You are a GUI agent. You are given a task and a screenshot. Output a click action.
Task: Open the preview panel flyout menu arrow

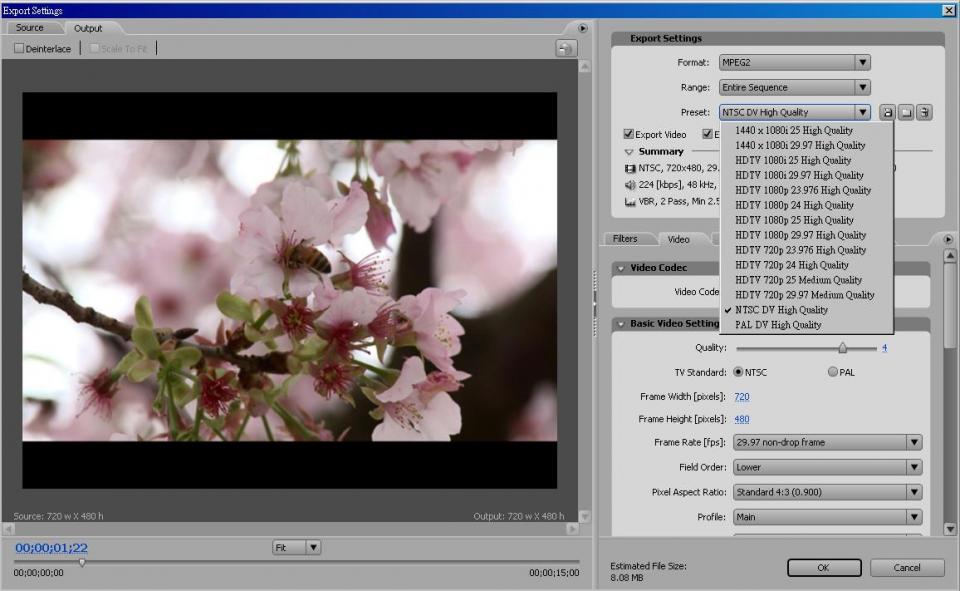(x=583, y=28)
